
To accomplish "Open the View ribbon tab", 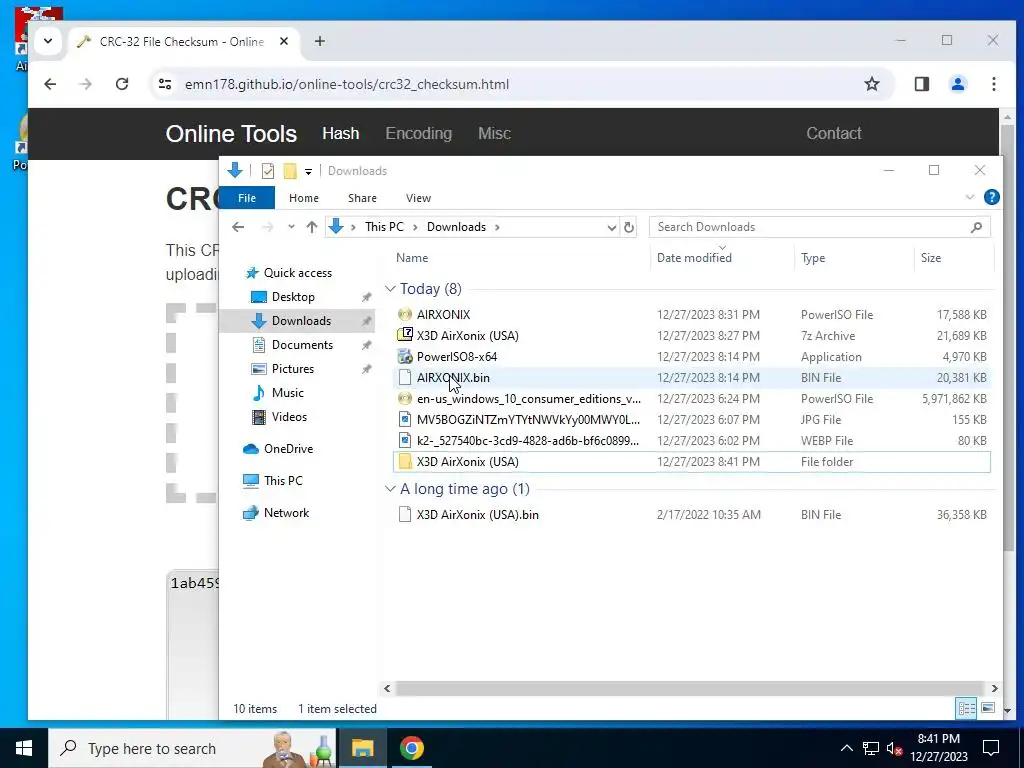I will click(418, 198).
